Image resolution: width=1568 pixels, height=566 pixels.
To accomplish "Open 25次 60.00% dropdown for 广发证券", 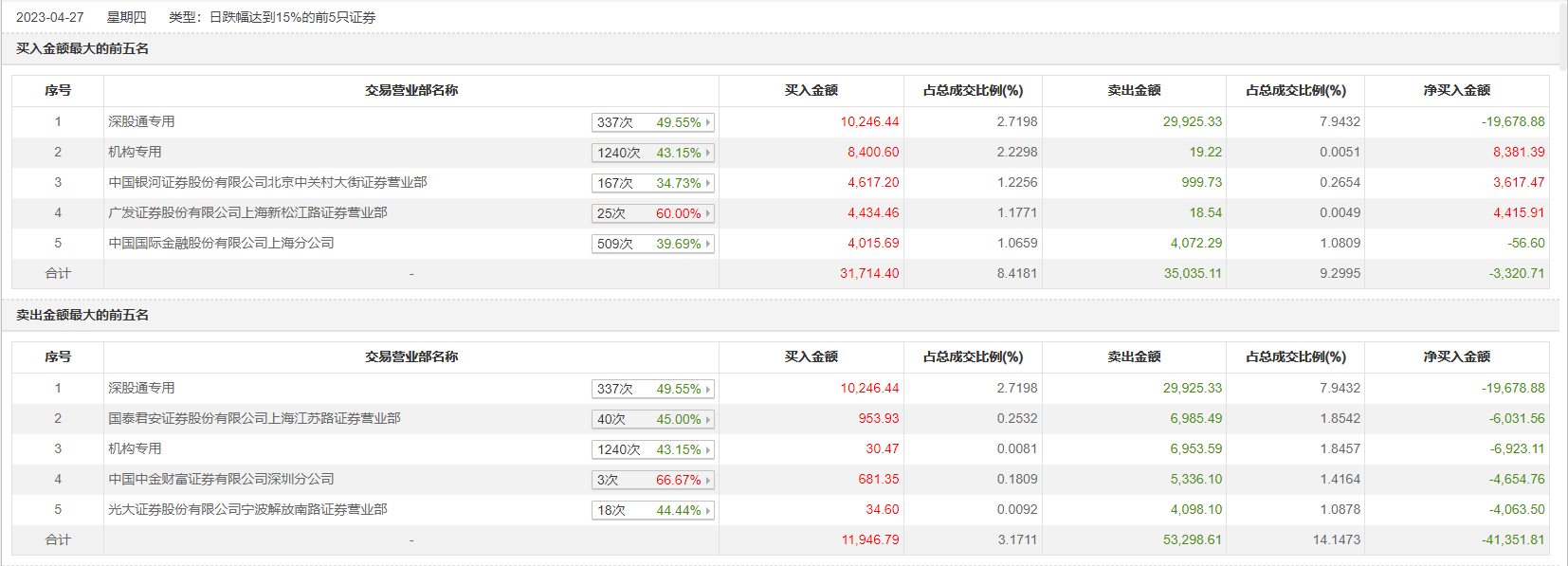I will pos(652,213).
